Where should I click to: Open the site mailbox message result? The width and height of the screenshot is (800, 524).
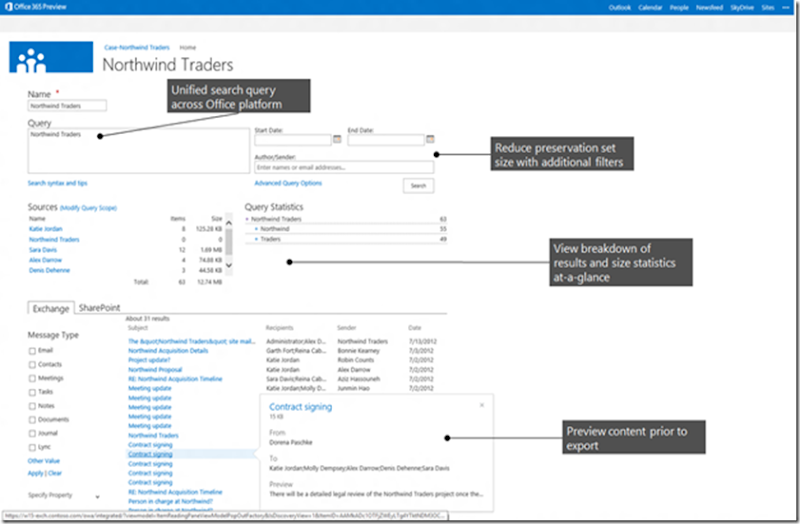click(x=191, y=341)
